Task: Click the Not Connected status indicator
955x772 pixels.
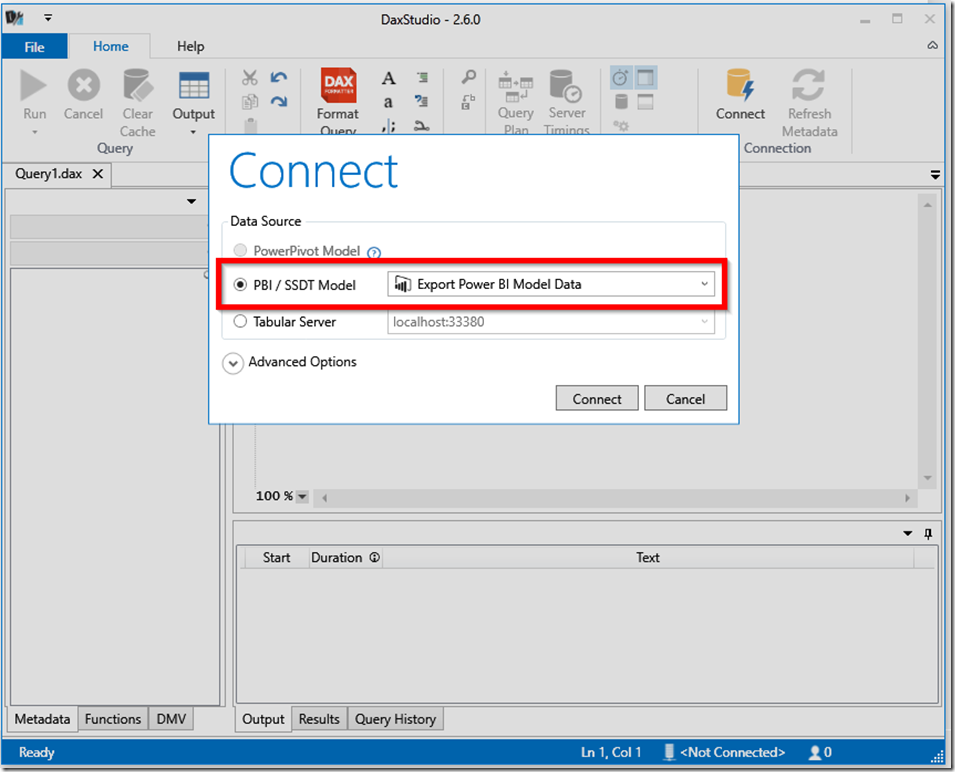Action: (x=725, y=753)
